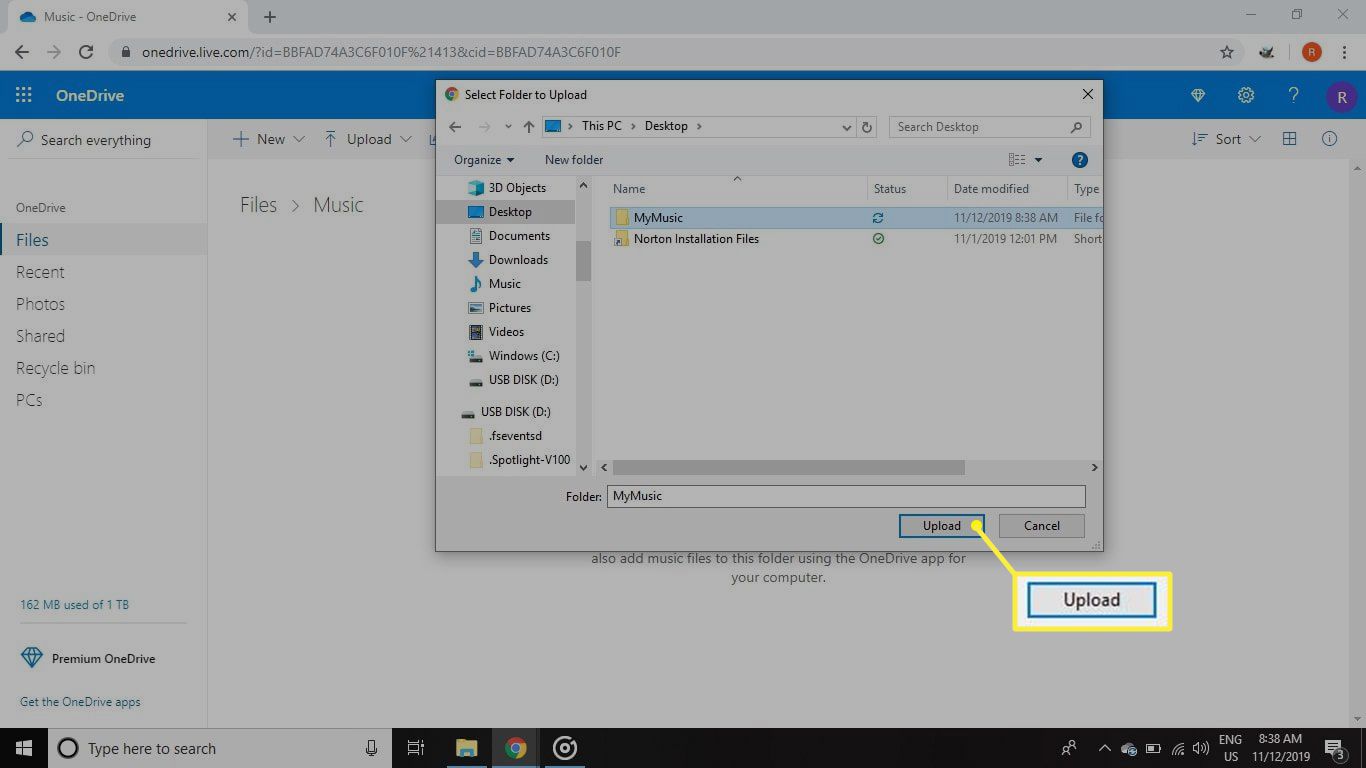Image resolution: width=1366 pixels, height=768 pixels.
Task: Click the Folder name input field
Action: (846, 496)
